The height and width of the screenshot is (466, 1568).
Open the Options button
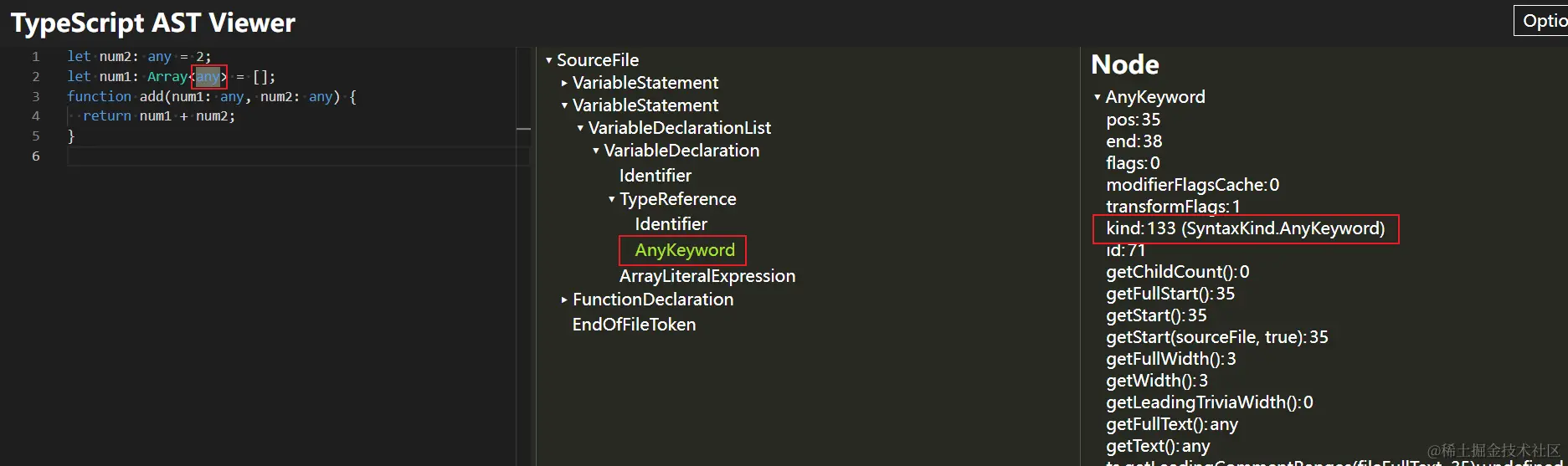[1540, 21]
